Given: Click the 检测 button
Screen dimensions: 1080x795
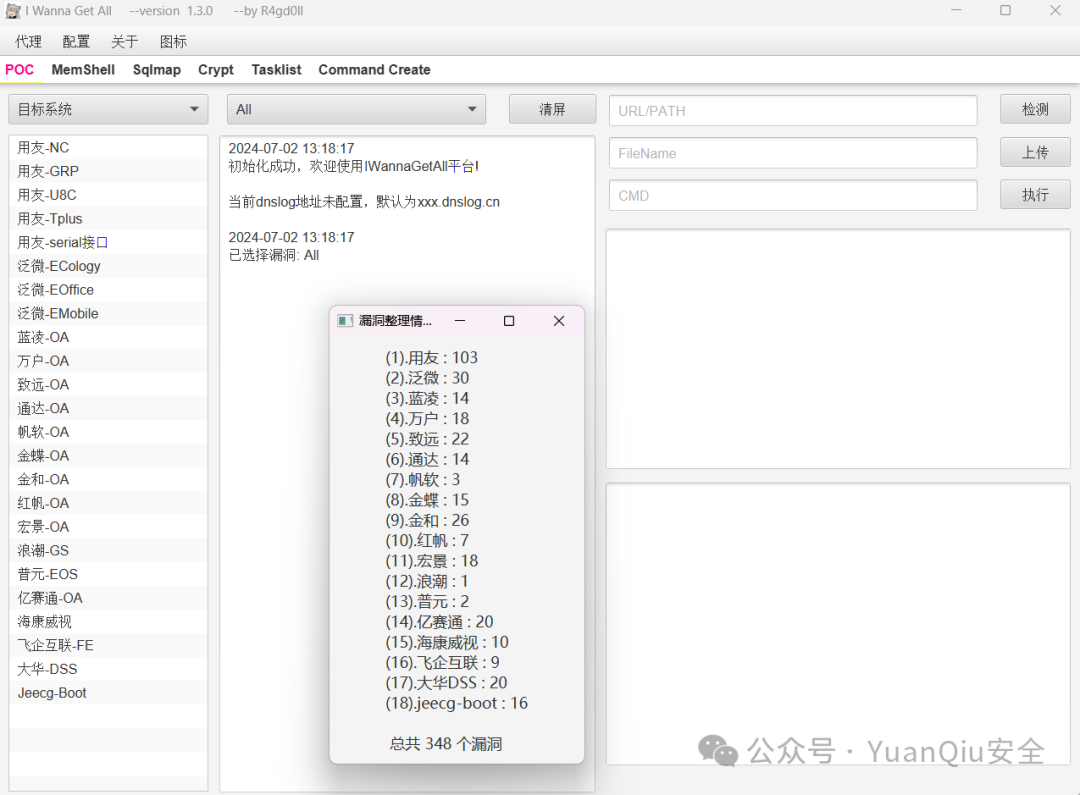Looking at the screenshot, I should tap(1035, 110).
